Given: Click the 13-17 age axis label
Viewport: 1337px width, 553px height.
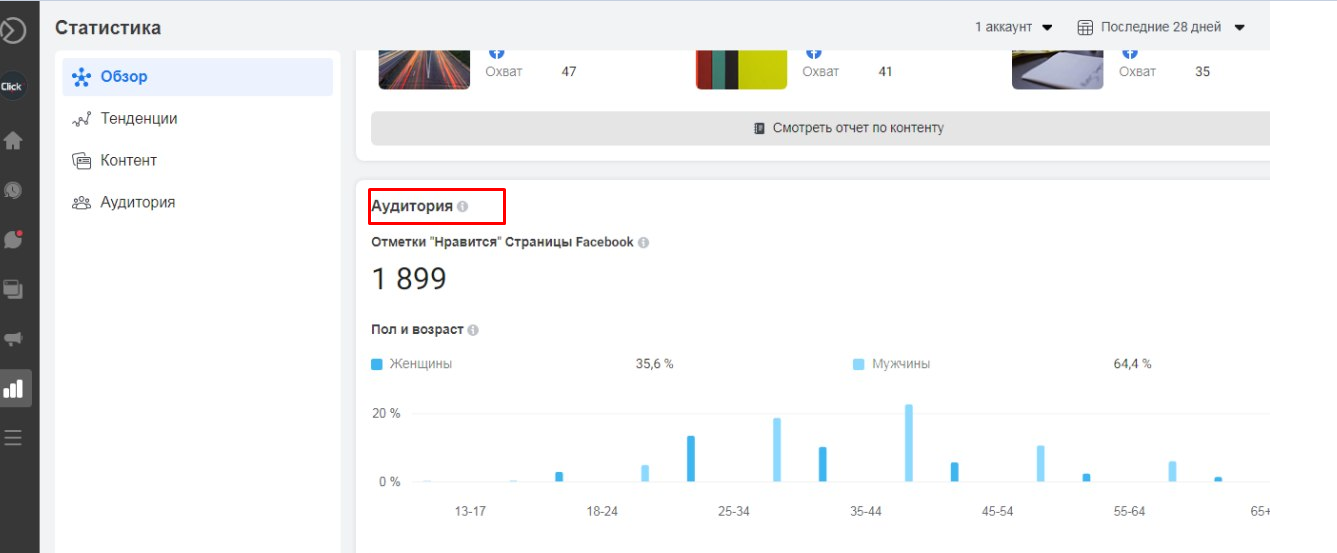Looking at the screenshot, I should (470, 511).
